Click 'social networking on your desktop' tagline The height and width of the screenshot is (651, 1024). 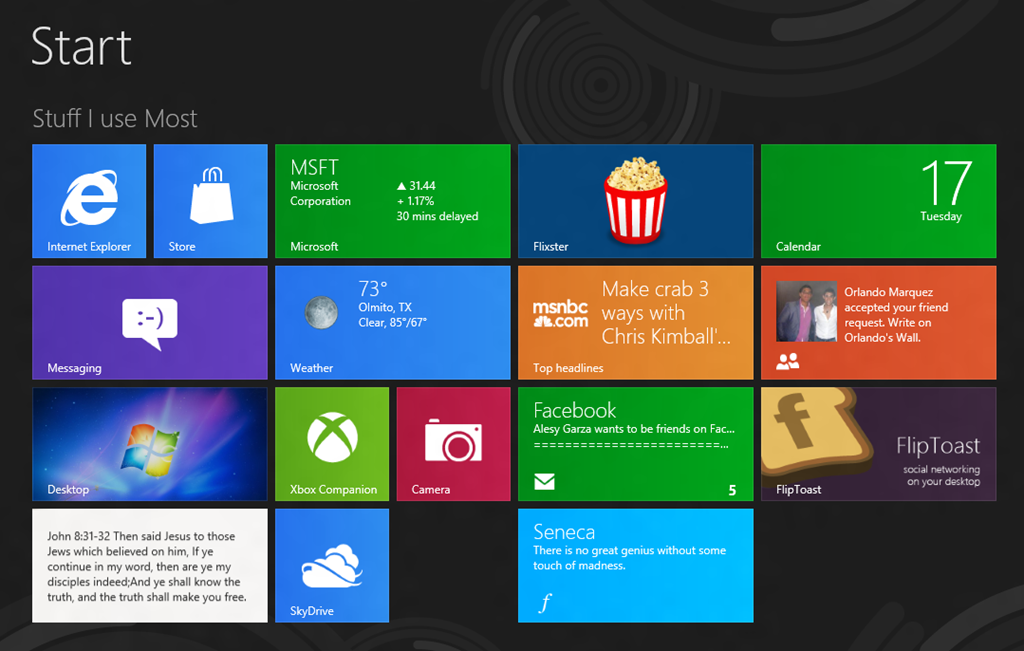pos(942,475)
